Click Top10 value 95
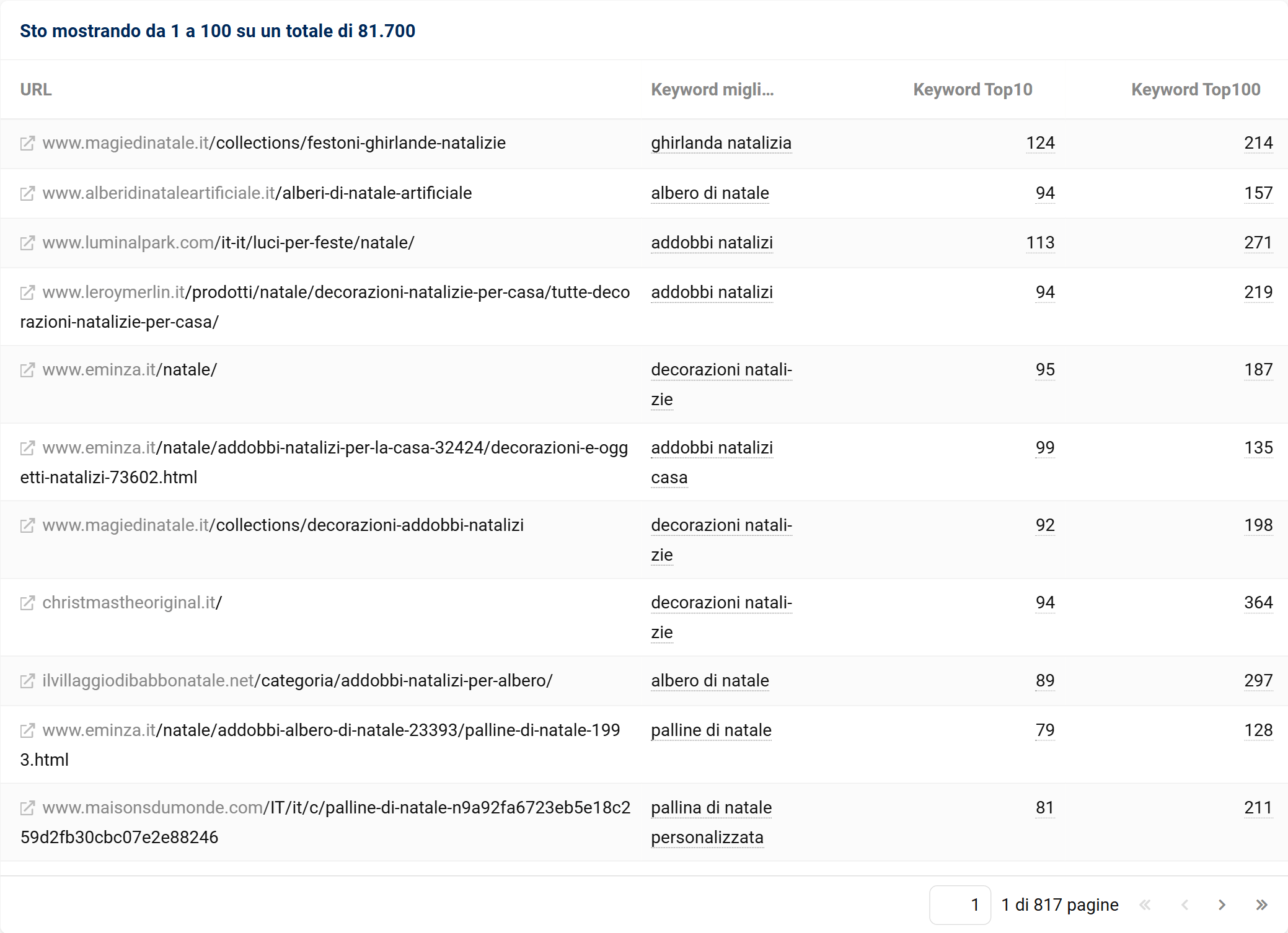Viewport: 1288px width, 933px height. coord(1045,370)
